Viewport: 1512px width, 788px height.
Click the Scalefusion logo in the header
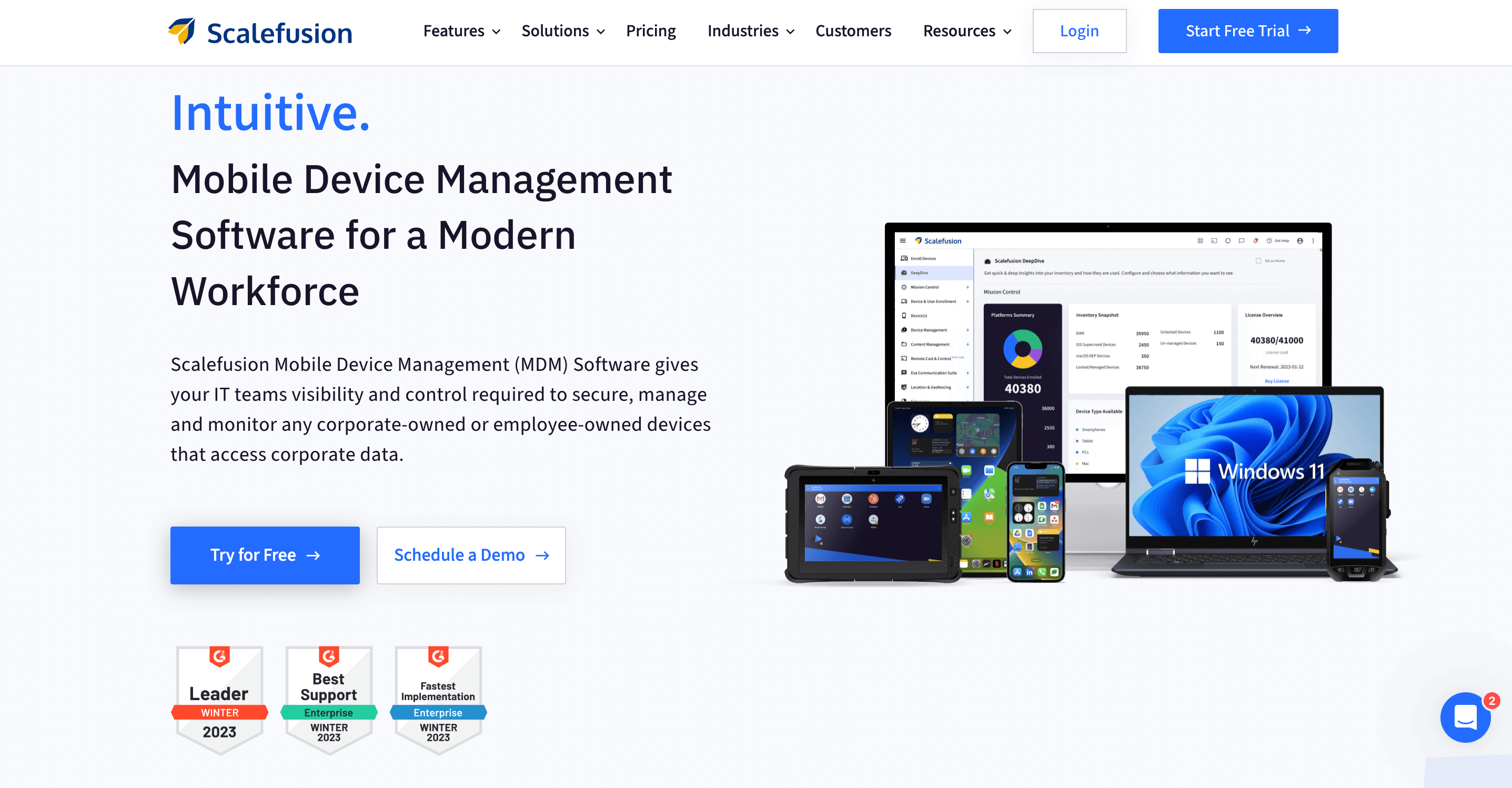pos(260,32)
